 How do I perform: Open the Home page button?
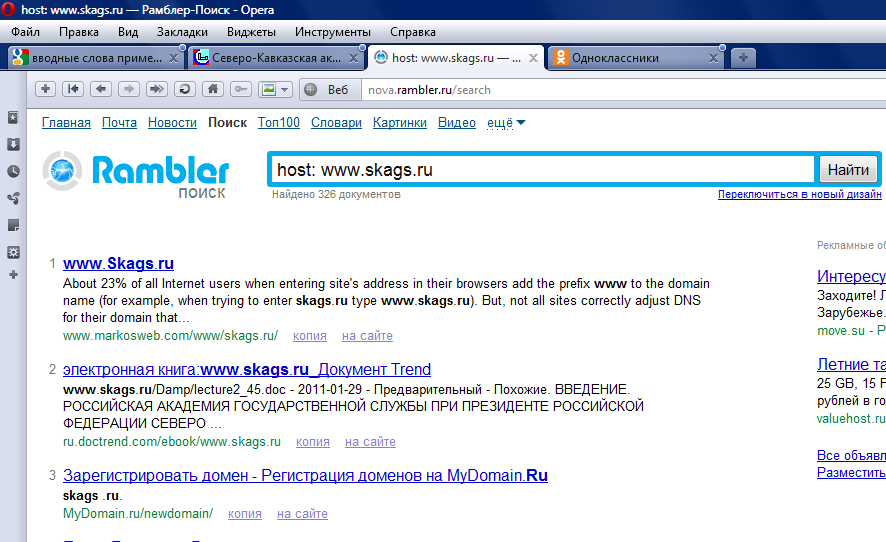click(x=212, y=89)
